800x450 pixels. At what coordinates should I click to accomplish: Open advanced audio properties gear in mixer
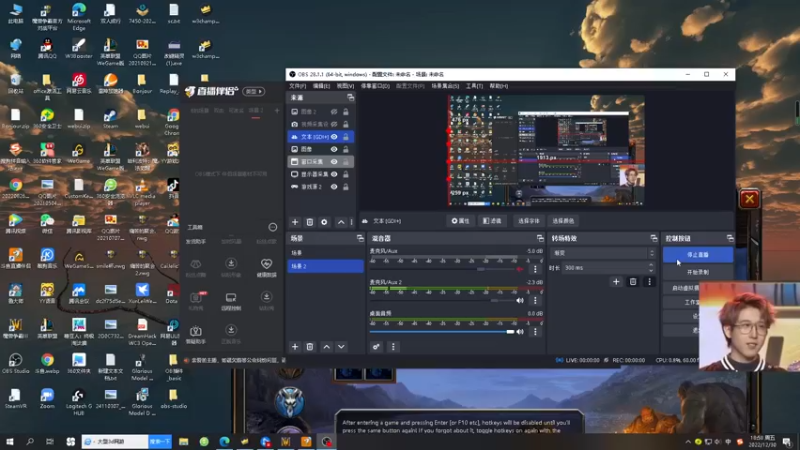pyautogui.click(x=376, y=347)
